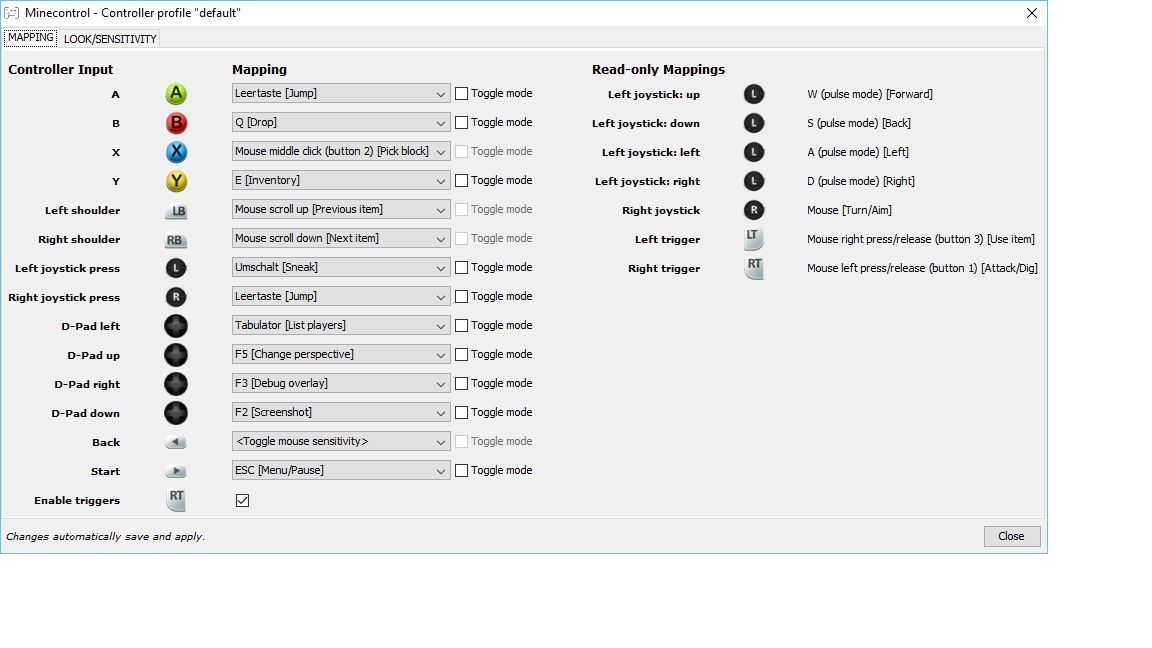Open the A button mapping dropdown
Image resolution: width=1152 pixels, height=648 pixels.
click(x=341, y=93)
